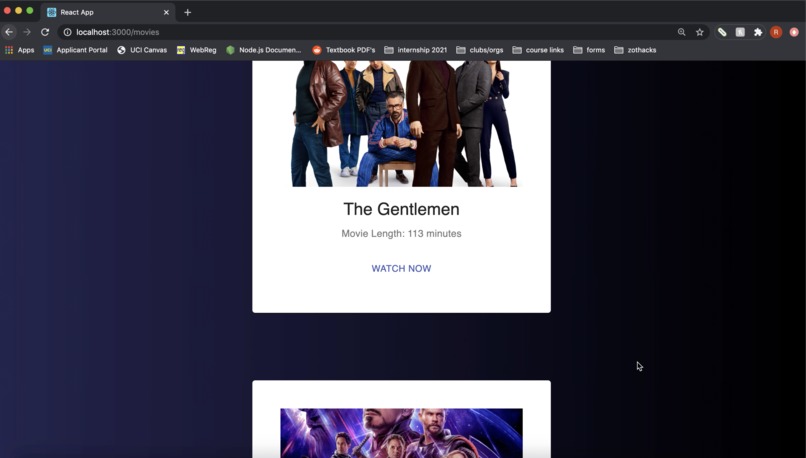
Task: Reload the localhost movies page
Action: (45, 32)
